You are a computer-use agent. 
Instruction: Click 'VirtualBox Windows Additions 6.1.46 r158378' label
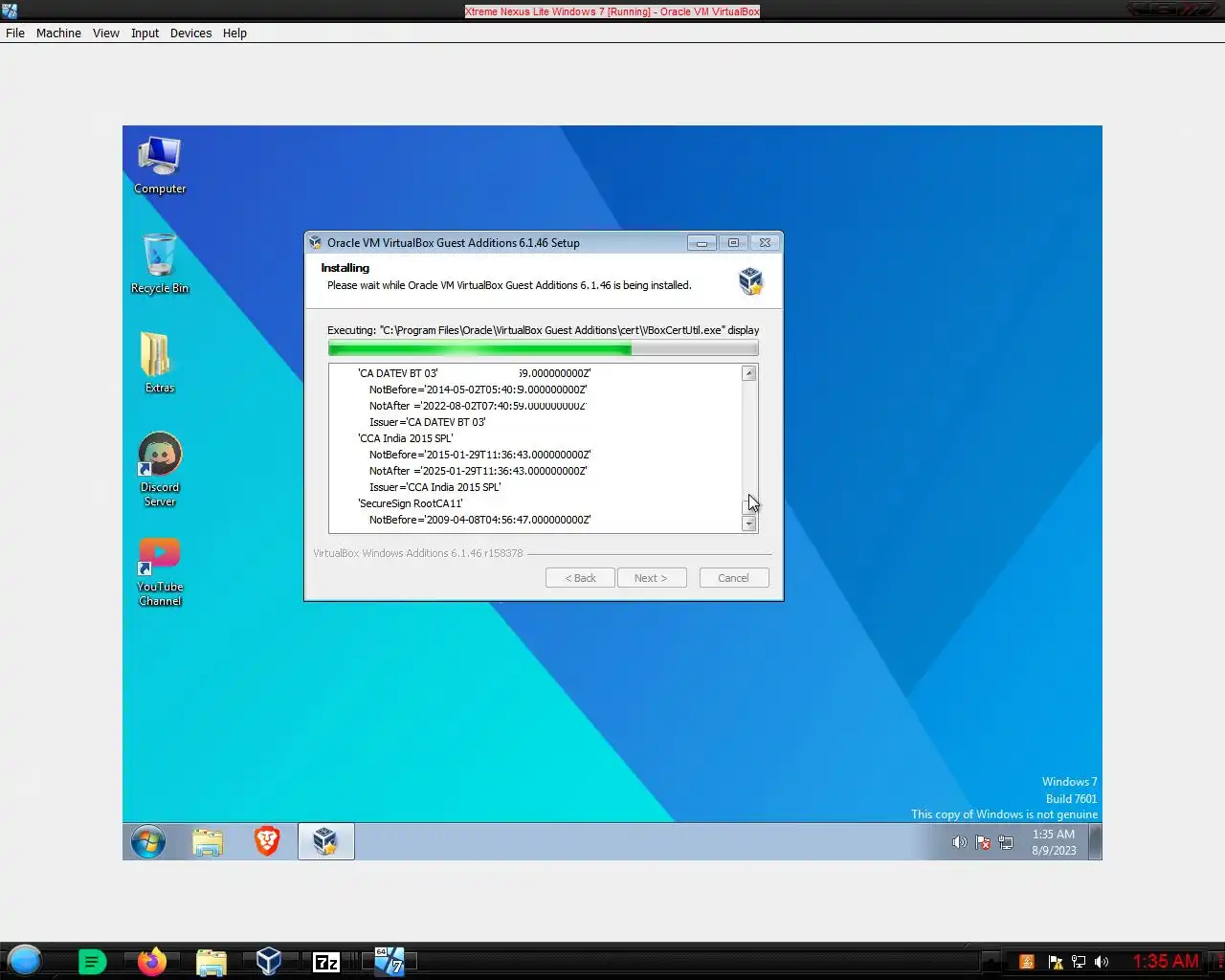[418, 553]
